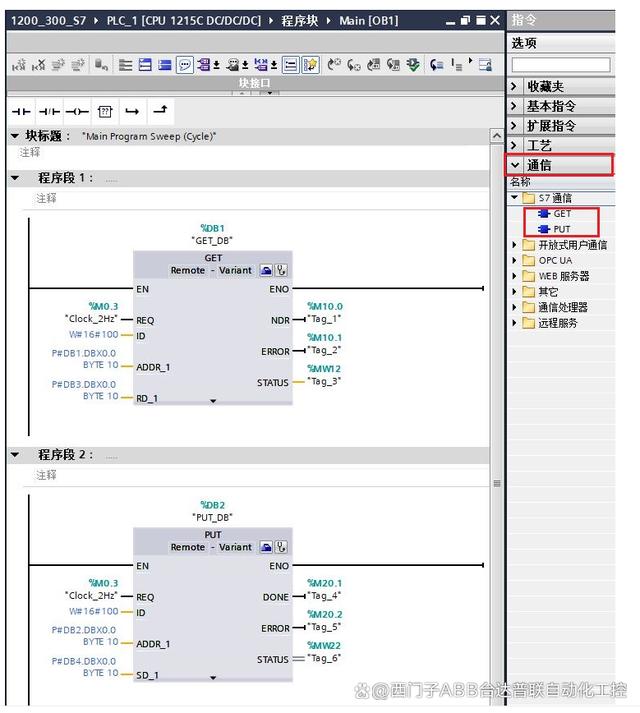The width and height of the screenshot is (640, 713).
Task: Click the gray-lines network view toolbar icon
Action: [x=126, y=65]
